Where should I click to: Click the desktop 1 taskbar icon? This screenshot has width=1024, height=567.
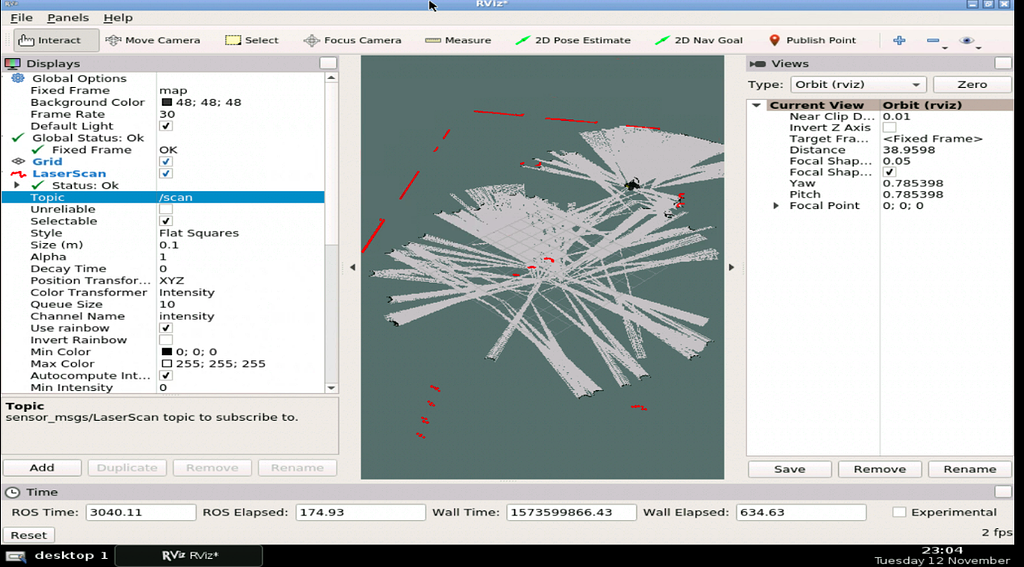click(18, 557)
